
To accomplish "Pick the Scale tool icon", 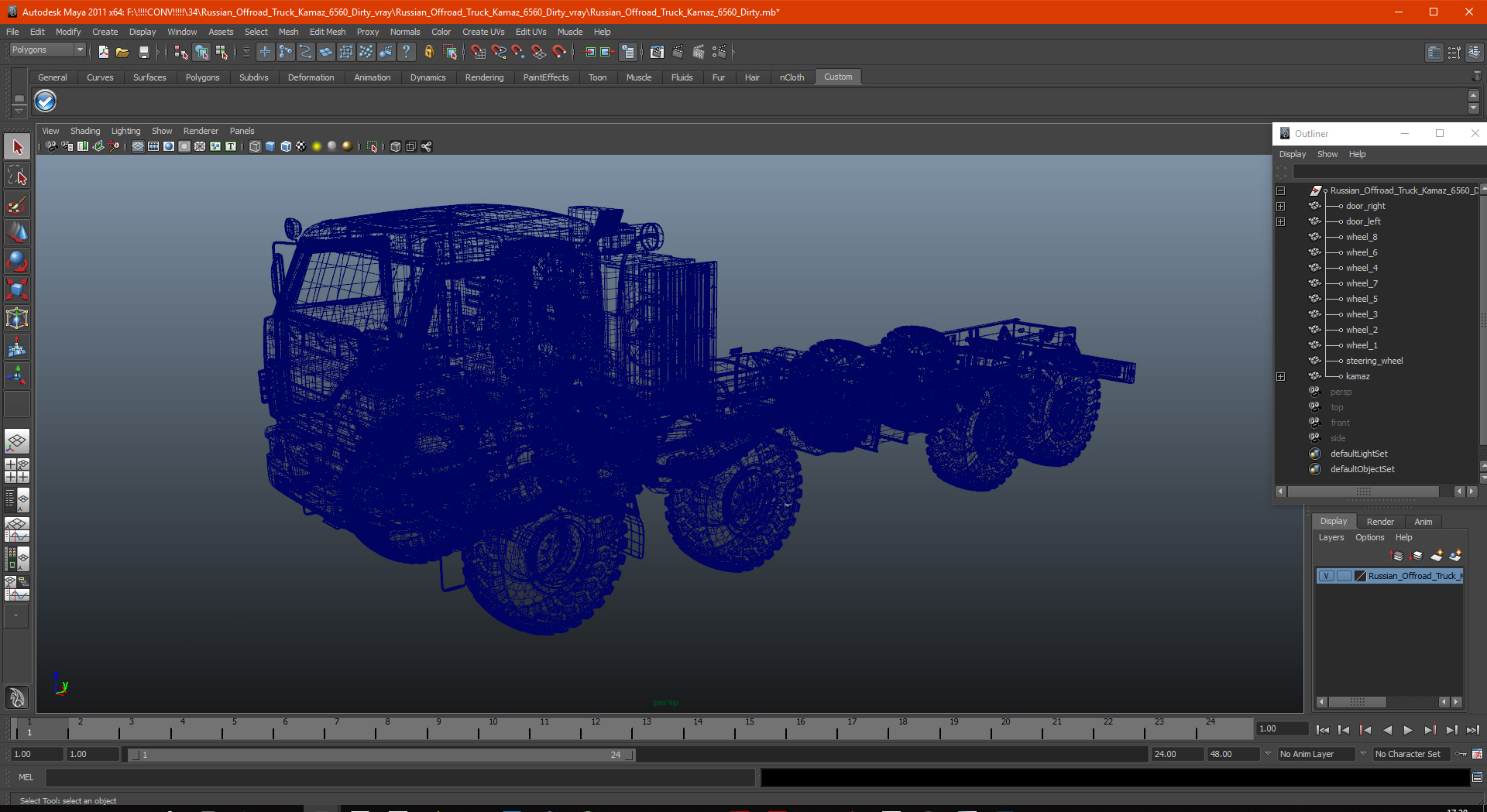I will click(x=17, y=290).
